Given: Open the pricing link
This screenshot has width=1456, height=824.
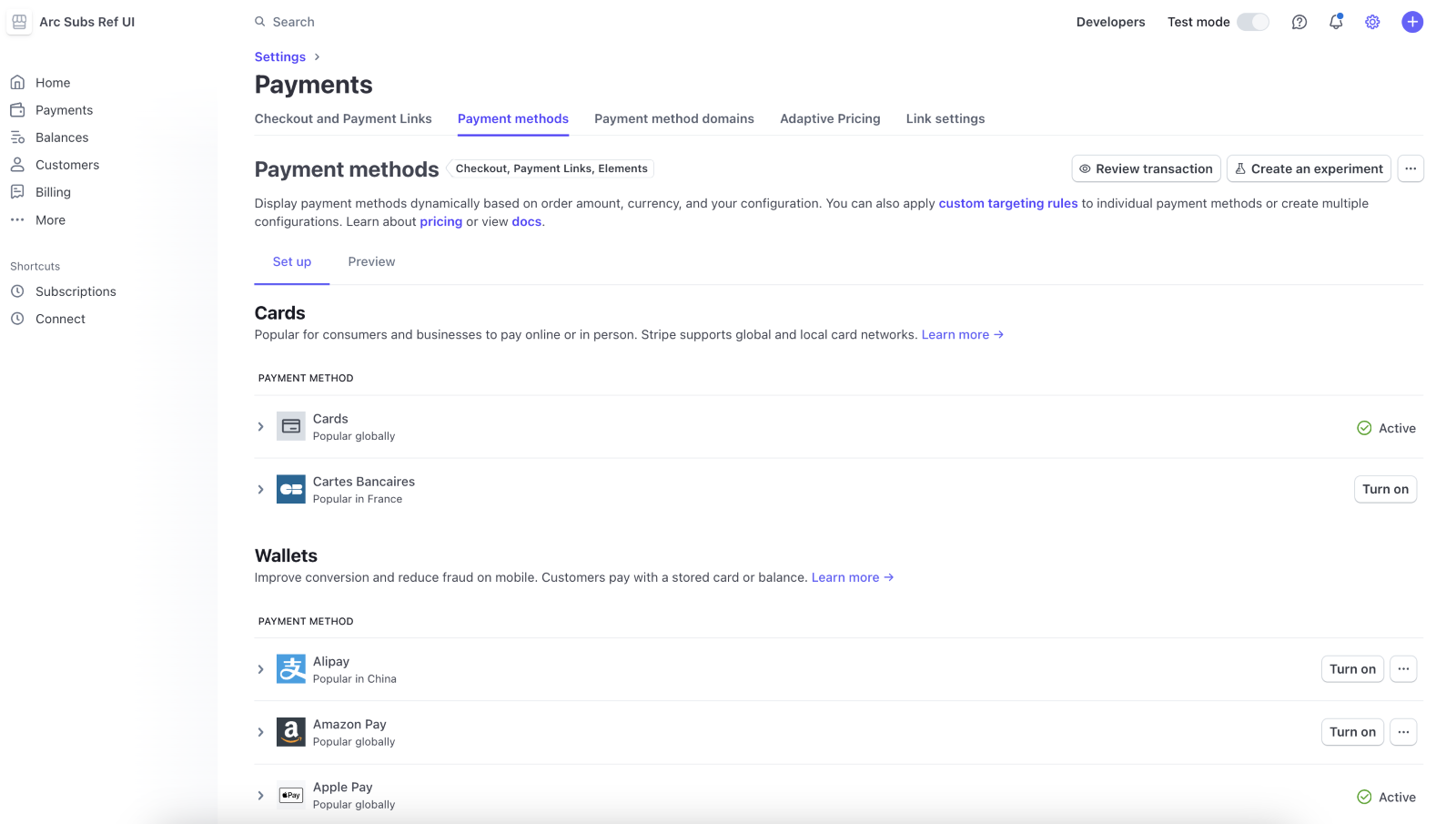Looking at the screenshot, I should pyautogui.click(x=441, y=221).
